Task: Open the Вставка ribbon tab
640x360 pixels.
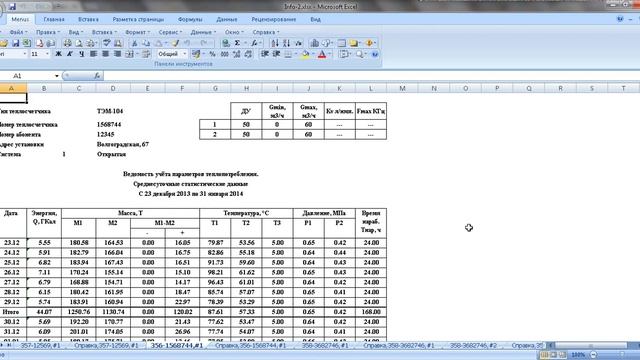Action: tap(88, 19)
